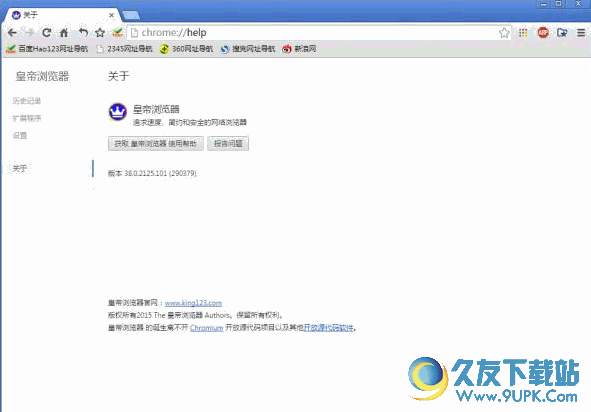Screen dimensions: 591x412
Task: Open 设置 in the sidebar
Action: [20, 135]
